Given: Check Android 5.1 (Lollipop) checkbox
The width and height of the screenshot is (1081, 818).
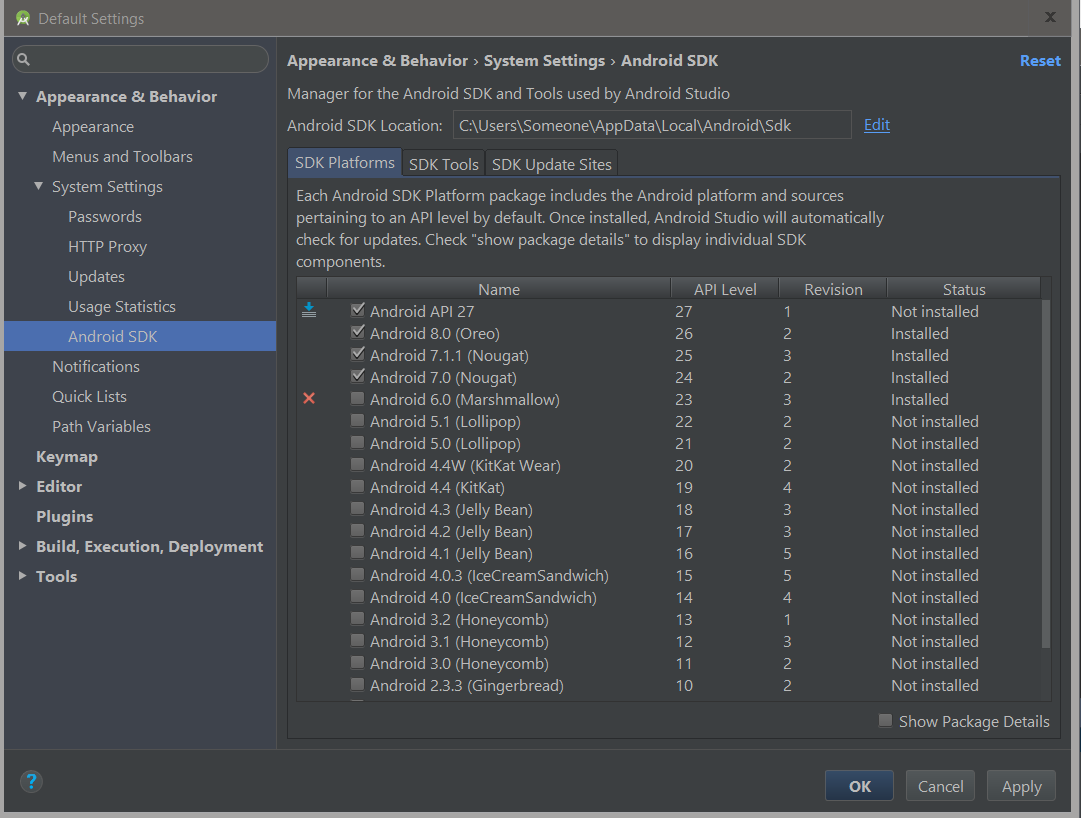Looking at the screenshot, I should pyautogui.click(x=357, y=420).
